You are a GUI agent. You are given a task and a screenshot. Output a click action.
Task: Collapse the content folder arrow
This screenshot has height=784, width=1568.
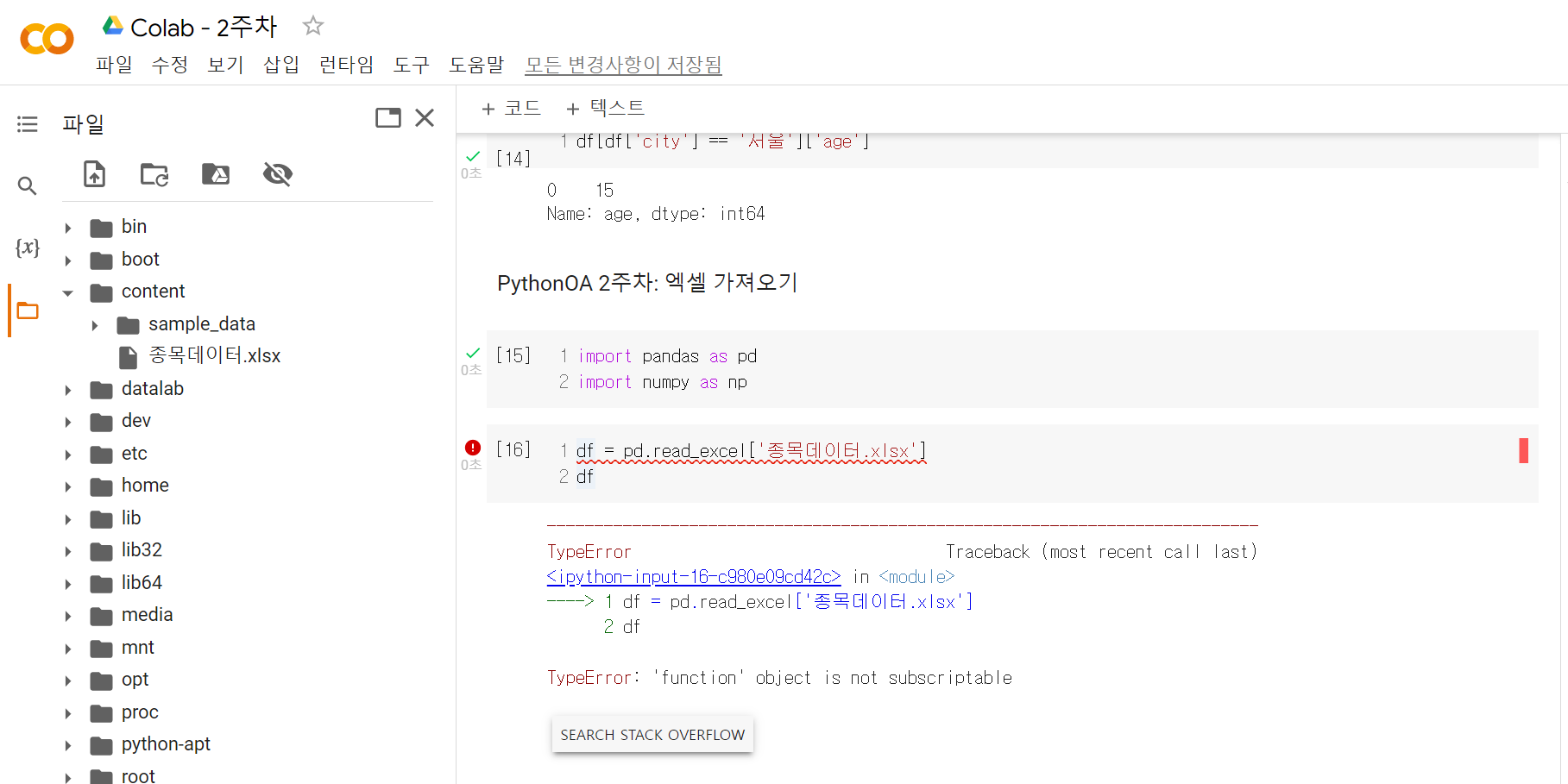click(x=68, y=293)
